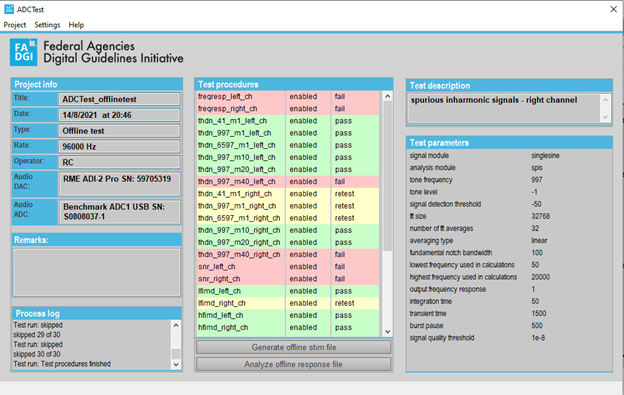Click the Title field ADCTest_offlinetest

coord(119,99)
